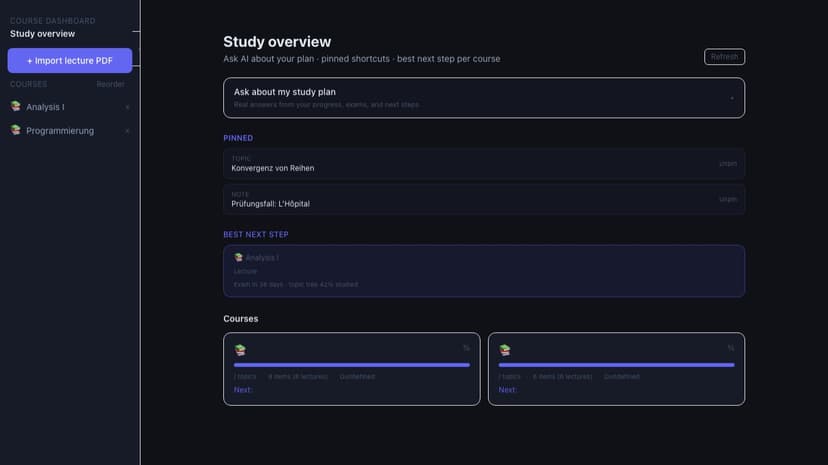Click the Next link in the left course card
828x465 pixels.
click(x=243, y=390)
